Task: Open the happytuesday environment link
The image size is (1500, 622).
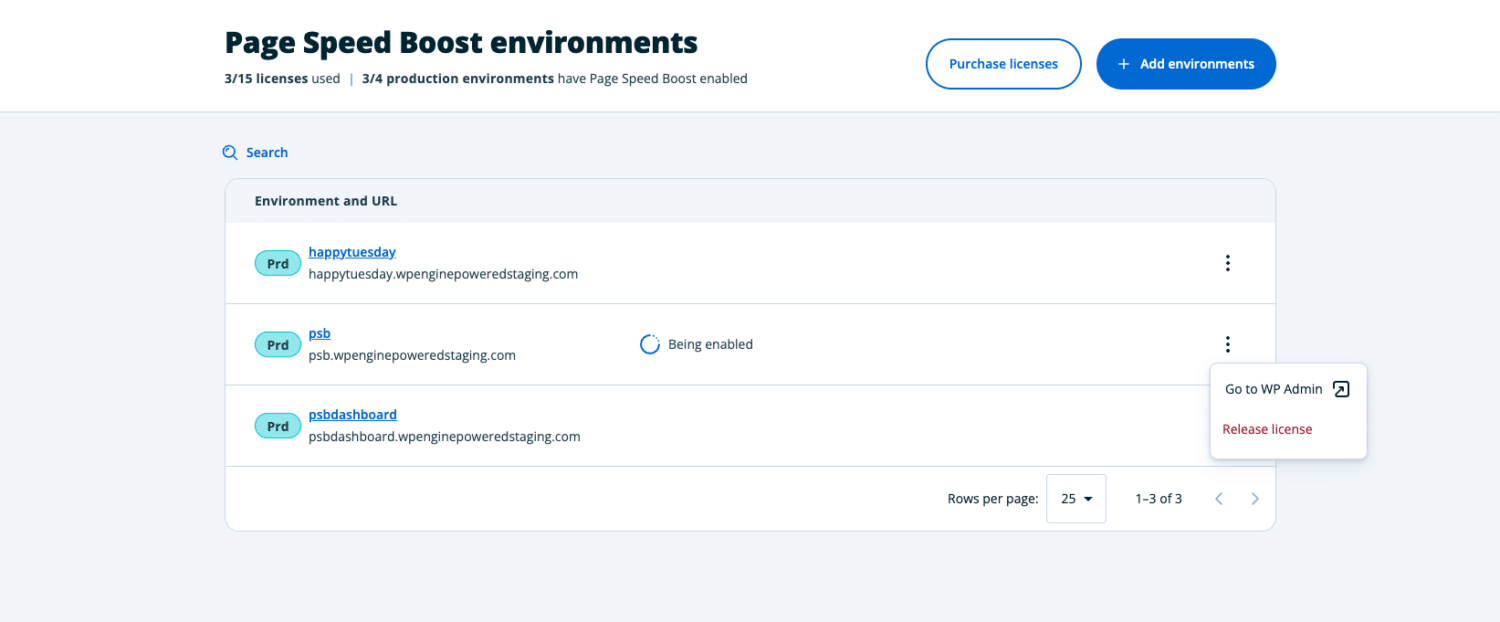Action: coord(352,251)
